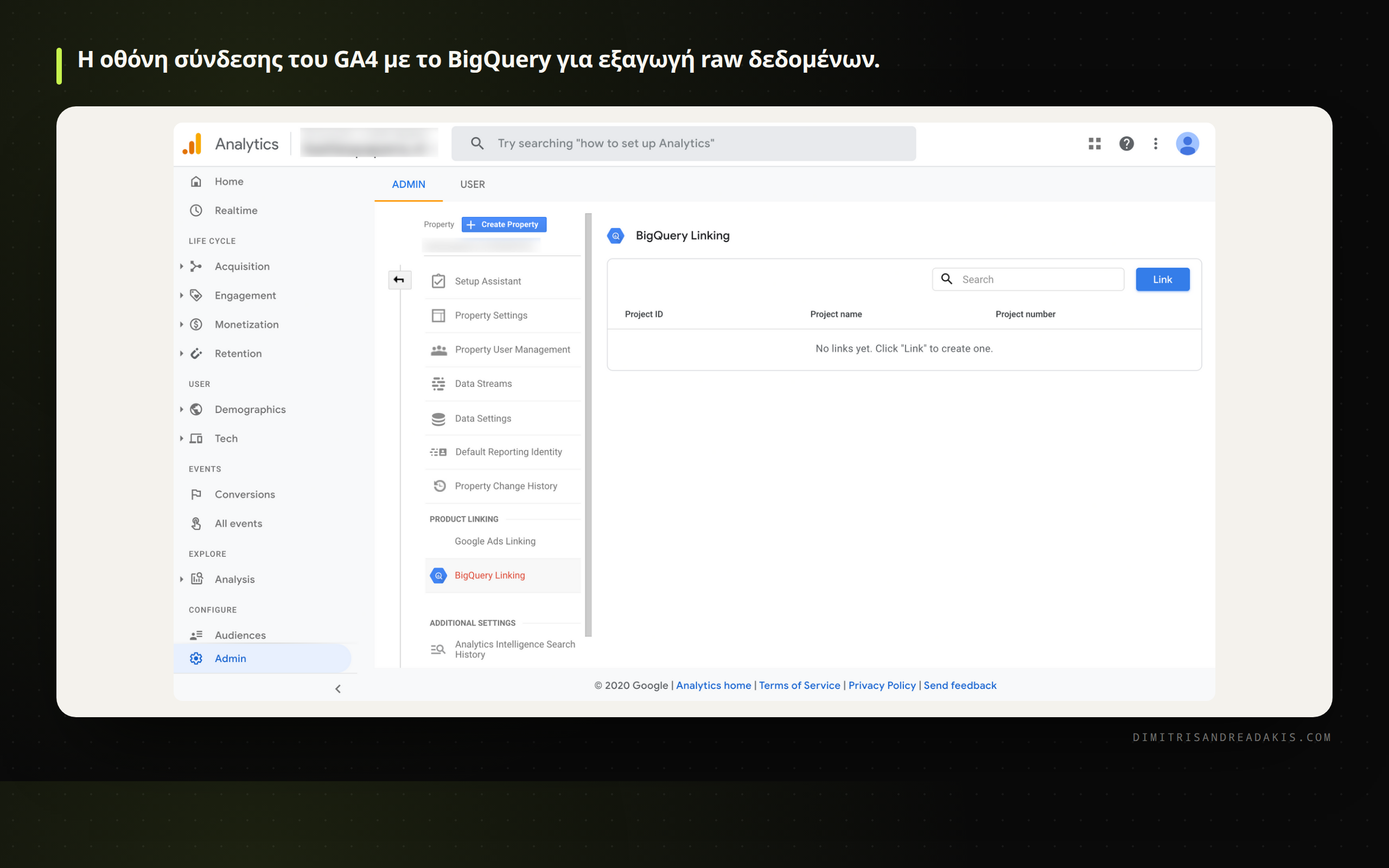Click the BigQuery links Search field
Viewport: 1389px width, 868px height.
(x=1028, y=279)
